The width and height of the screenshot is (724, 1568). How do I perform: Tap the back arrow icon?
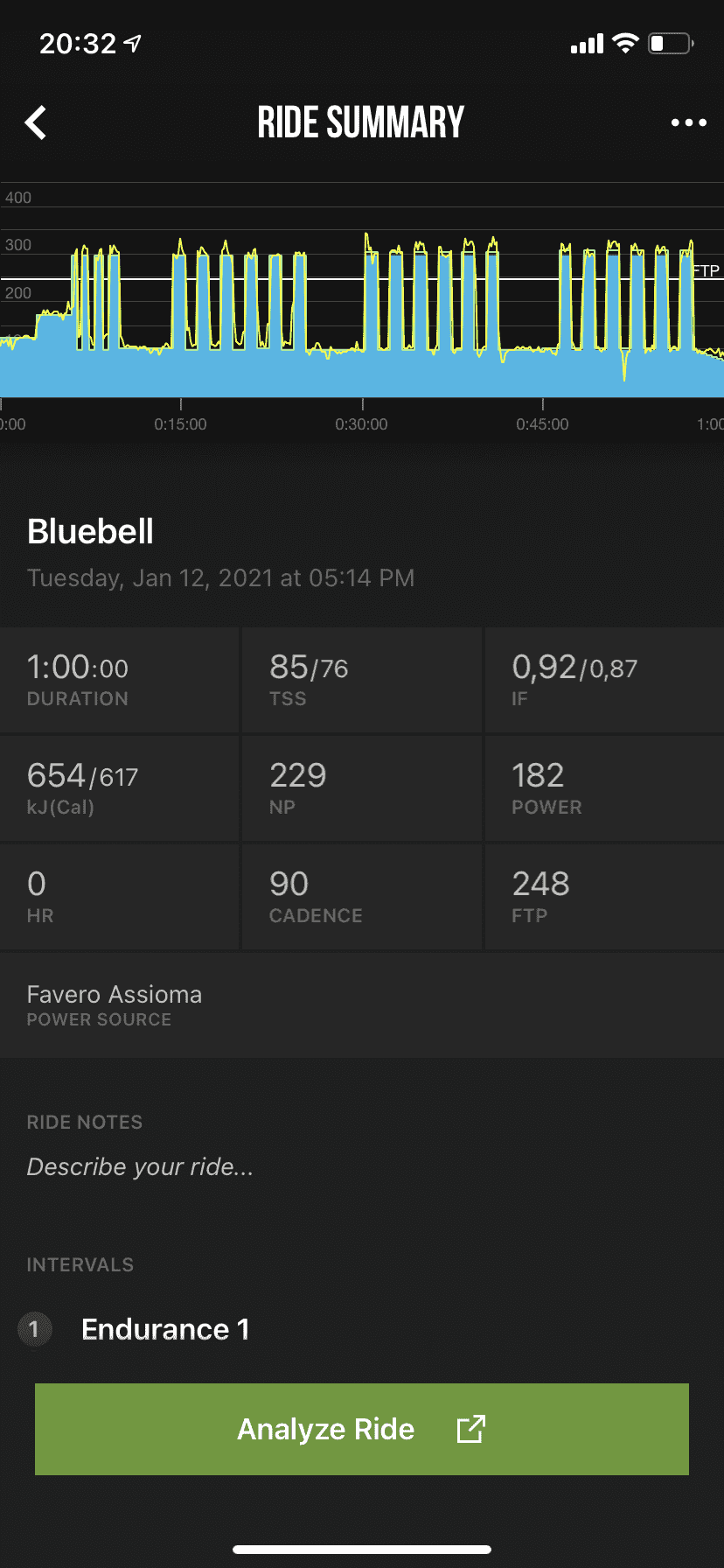[36, 123]
